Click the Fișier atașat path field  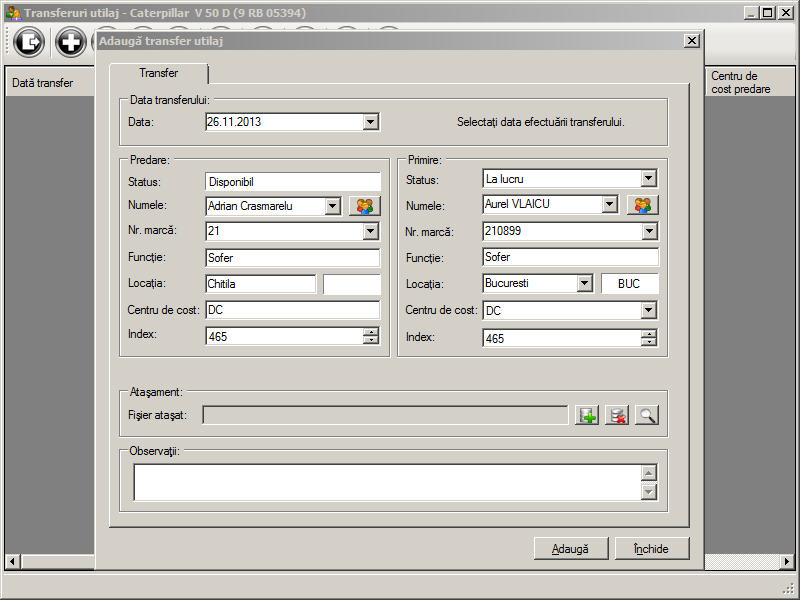click(x=385, y=415)
